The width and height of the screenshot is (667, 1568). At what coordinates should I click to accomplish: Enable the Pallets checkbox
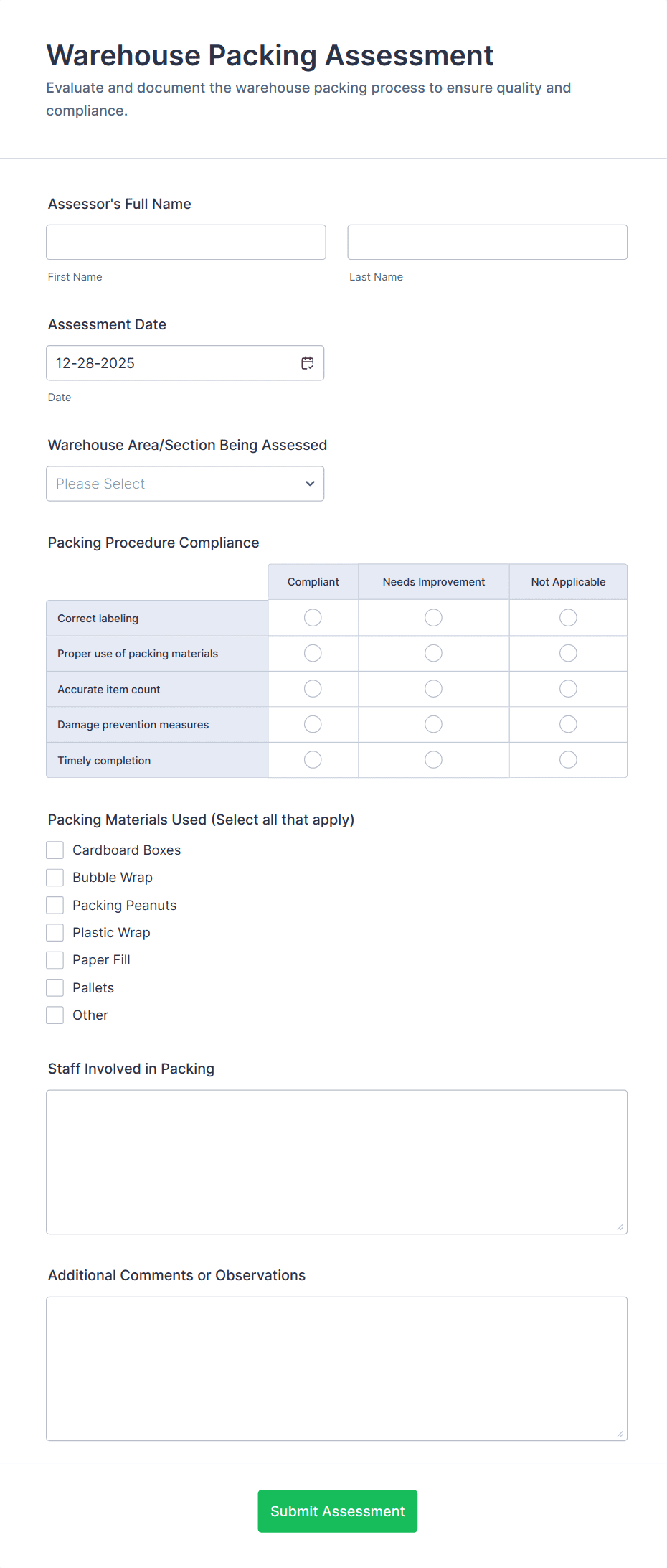click(55, 987)
